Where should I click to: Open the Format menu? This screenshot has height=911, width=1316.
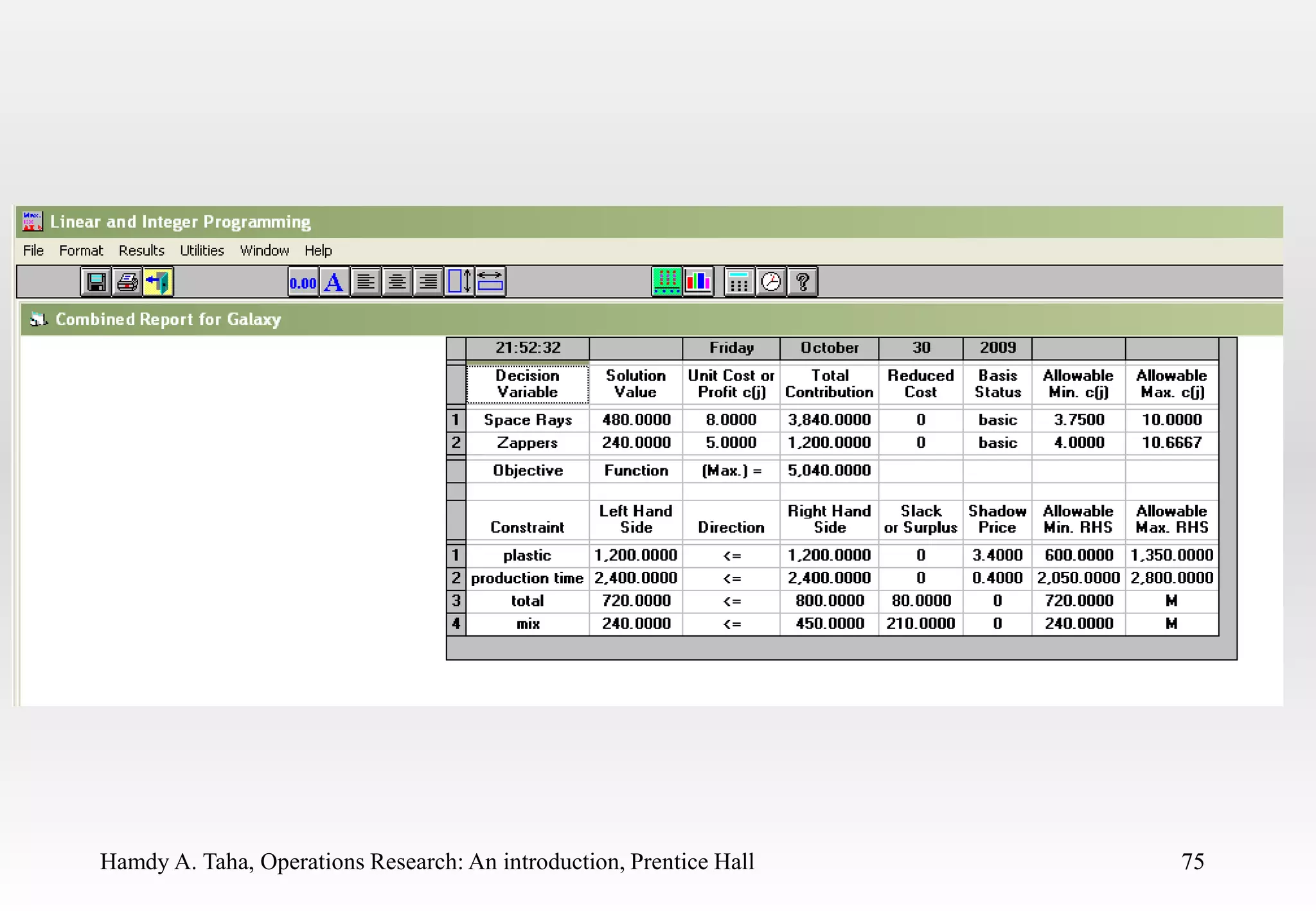point(81,251)
